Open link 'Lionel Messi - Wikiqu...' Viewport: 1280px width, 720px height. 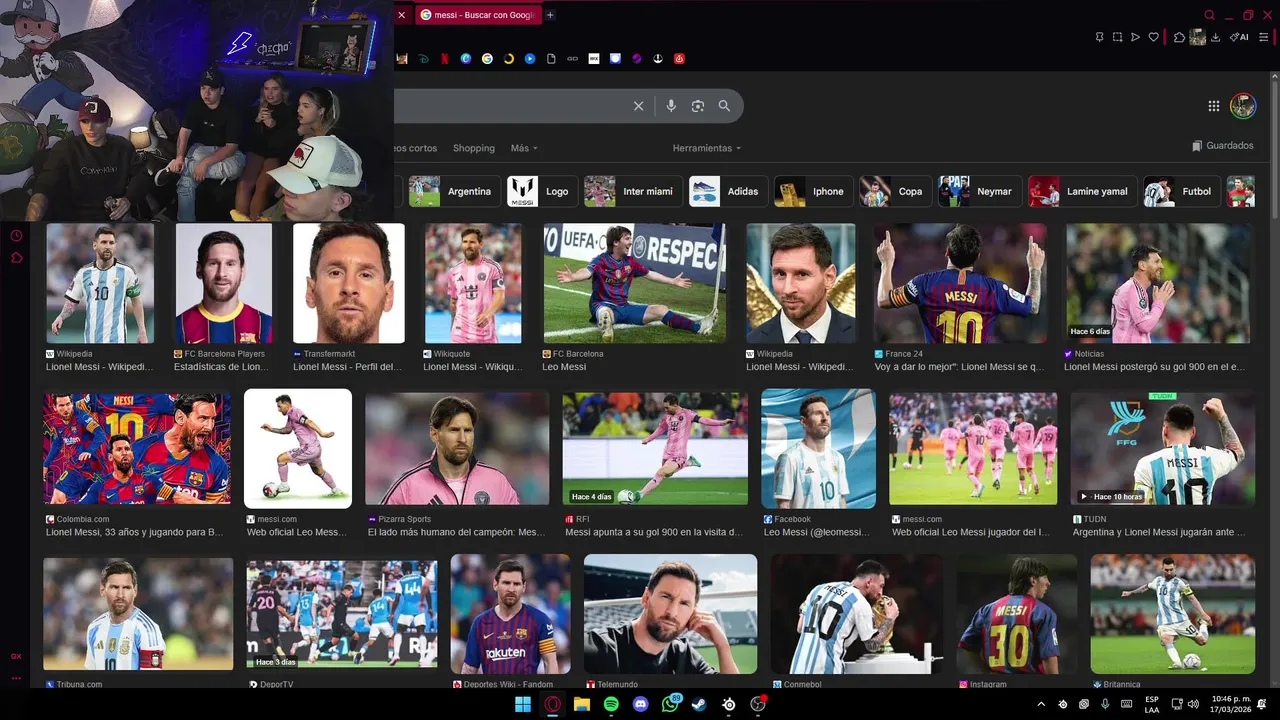(x=473, y=367)
